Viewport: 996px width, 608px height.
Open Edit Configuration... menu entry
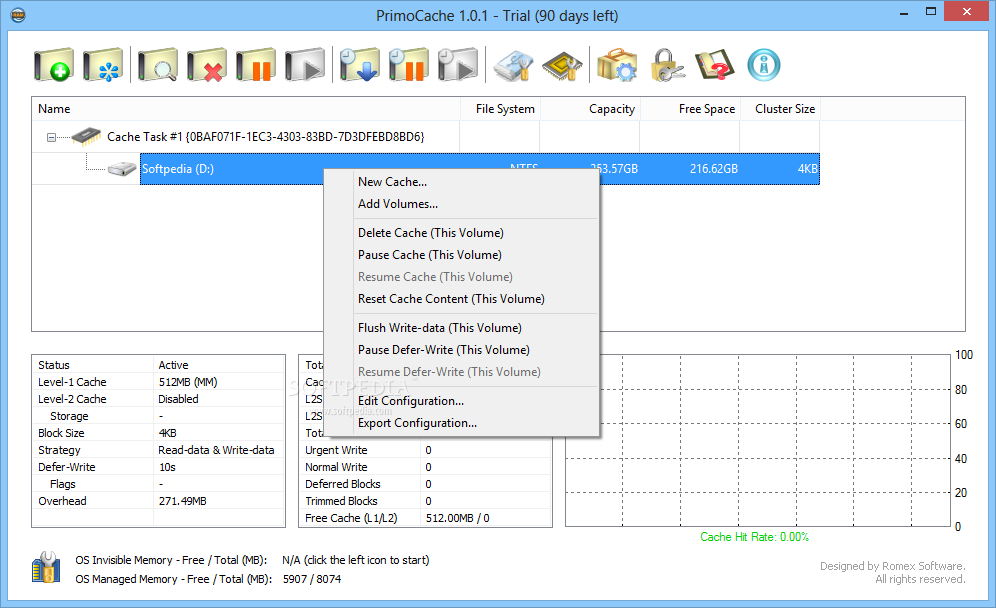pyautogui.click(x=411, y=401)
